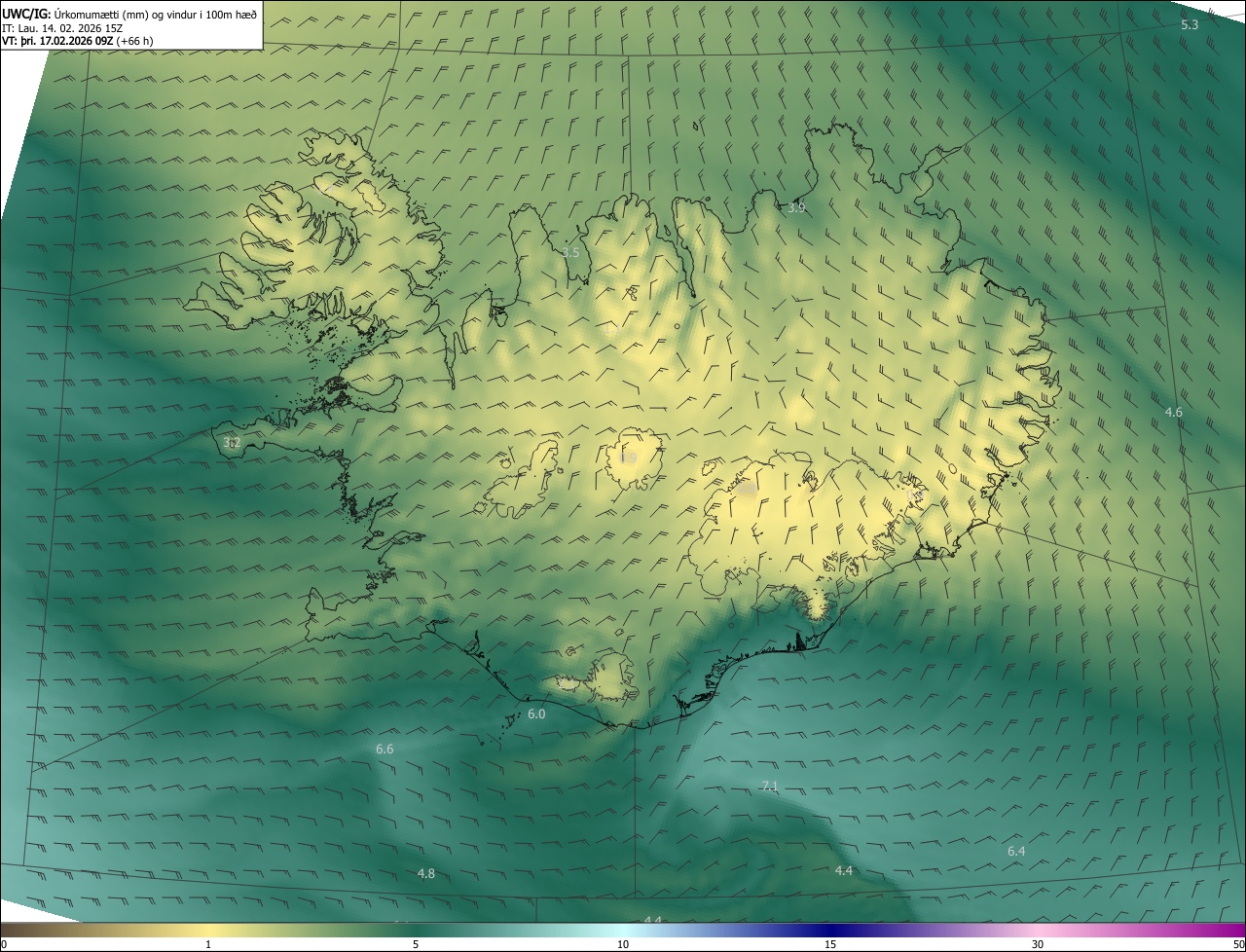This screenshot has width=1246, height=952.
Task: Click the 6.0 value on south coast
Action: click(x=536, y=714)
